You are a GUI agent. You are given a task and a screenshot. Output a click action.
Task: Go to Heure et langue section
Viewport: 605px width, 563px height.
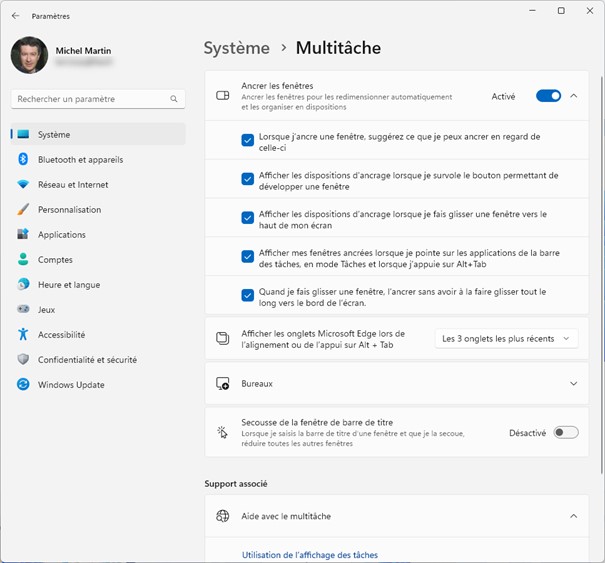(68, 285)
